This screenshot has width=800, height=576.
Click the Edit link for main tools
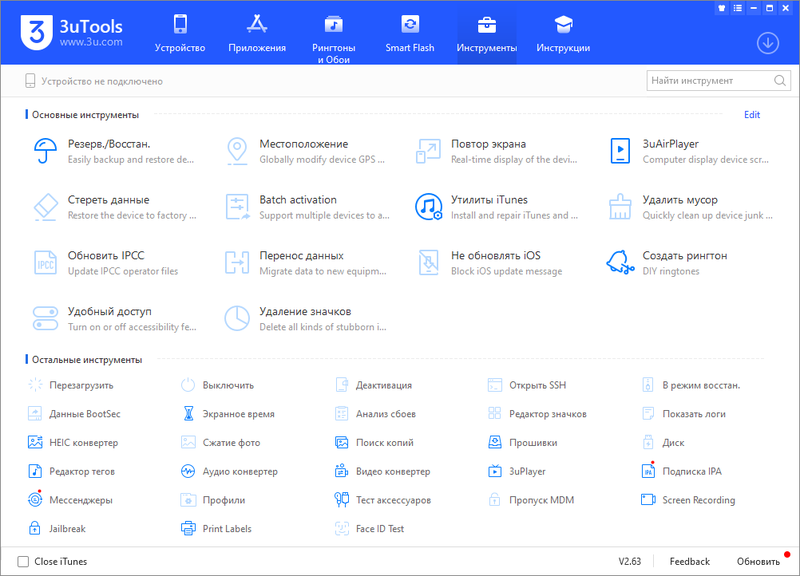pos(752,115)
